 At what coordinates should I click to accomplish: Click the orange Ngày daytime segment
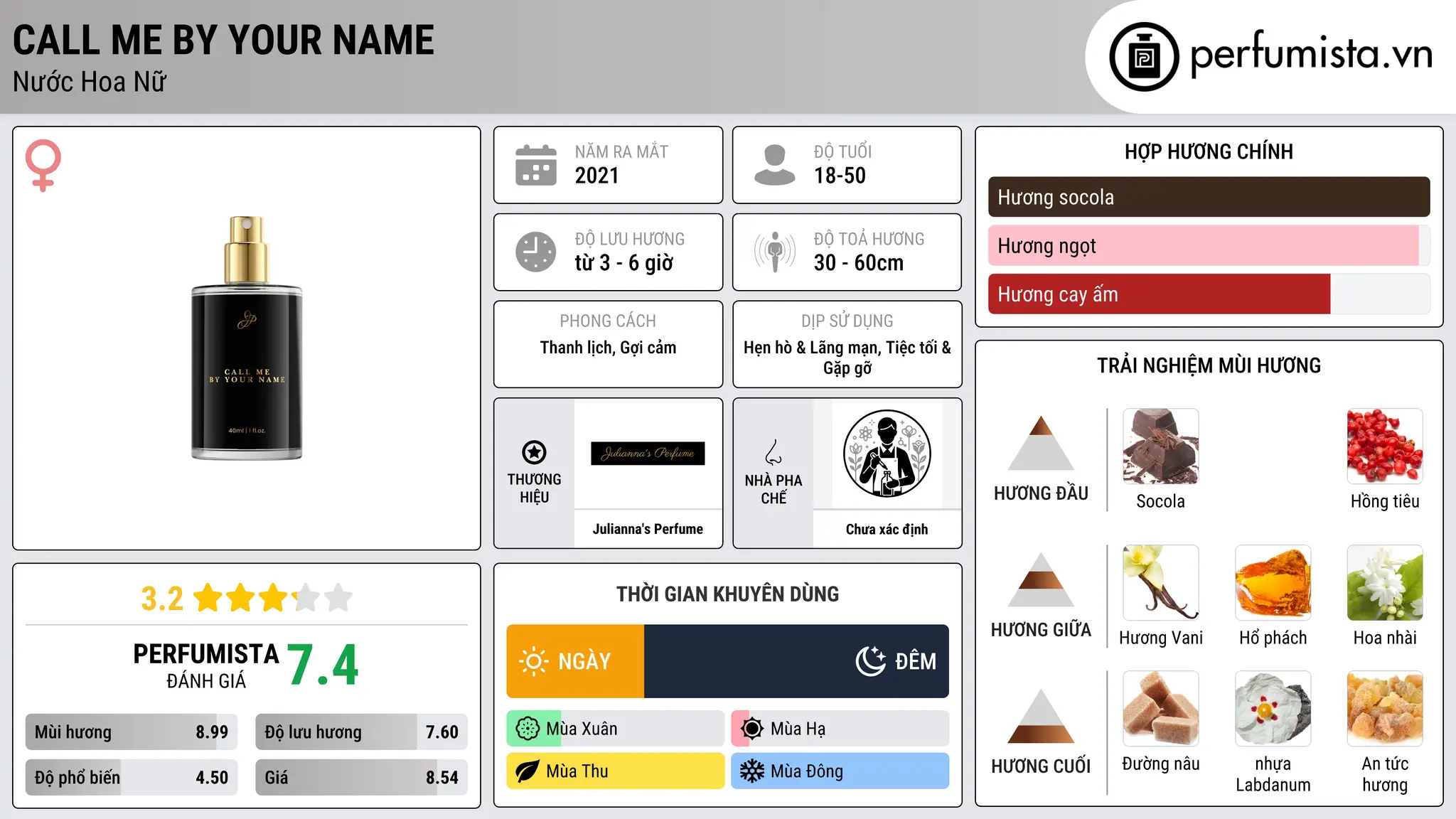(575, 661)
